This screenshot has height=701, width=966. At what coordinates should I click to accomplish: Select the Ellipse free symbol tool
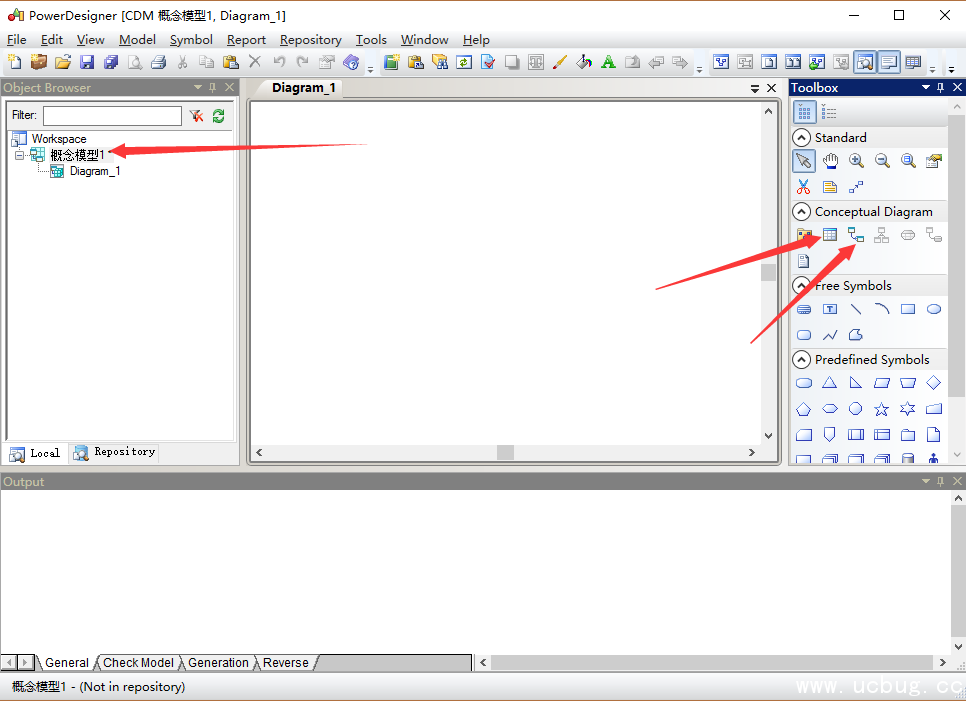(x=934, y=309)
